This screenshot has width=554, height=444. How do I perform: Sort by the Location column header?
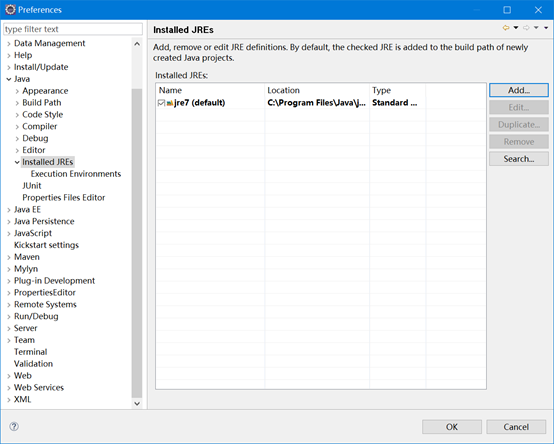317,90
